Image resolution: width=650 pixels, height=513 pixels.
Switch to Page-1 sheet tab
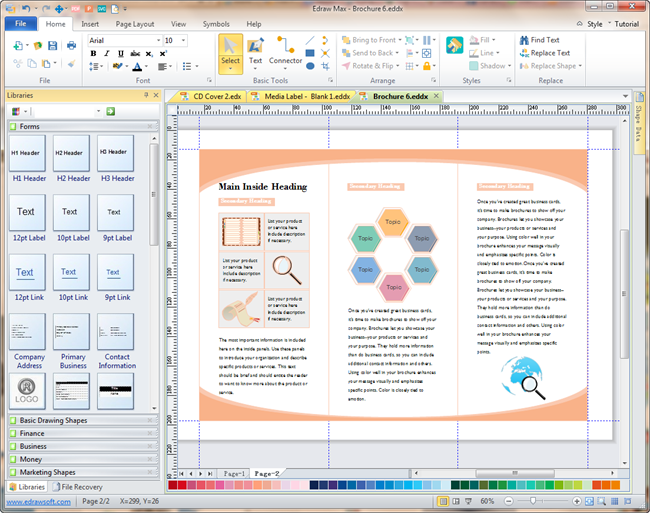tap(234, 472)
